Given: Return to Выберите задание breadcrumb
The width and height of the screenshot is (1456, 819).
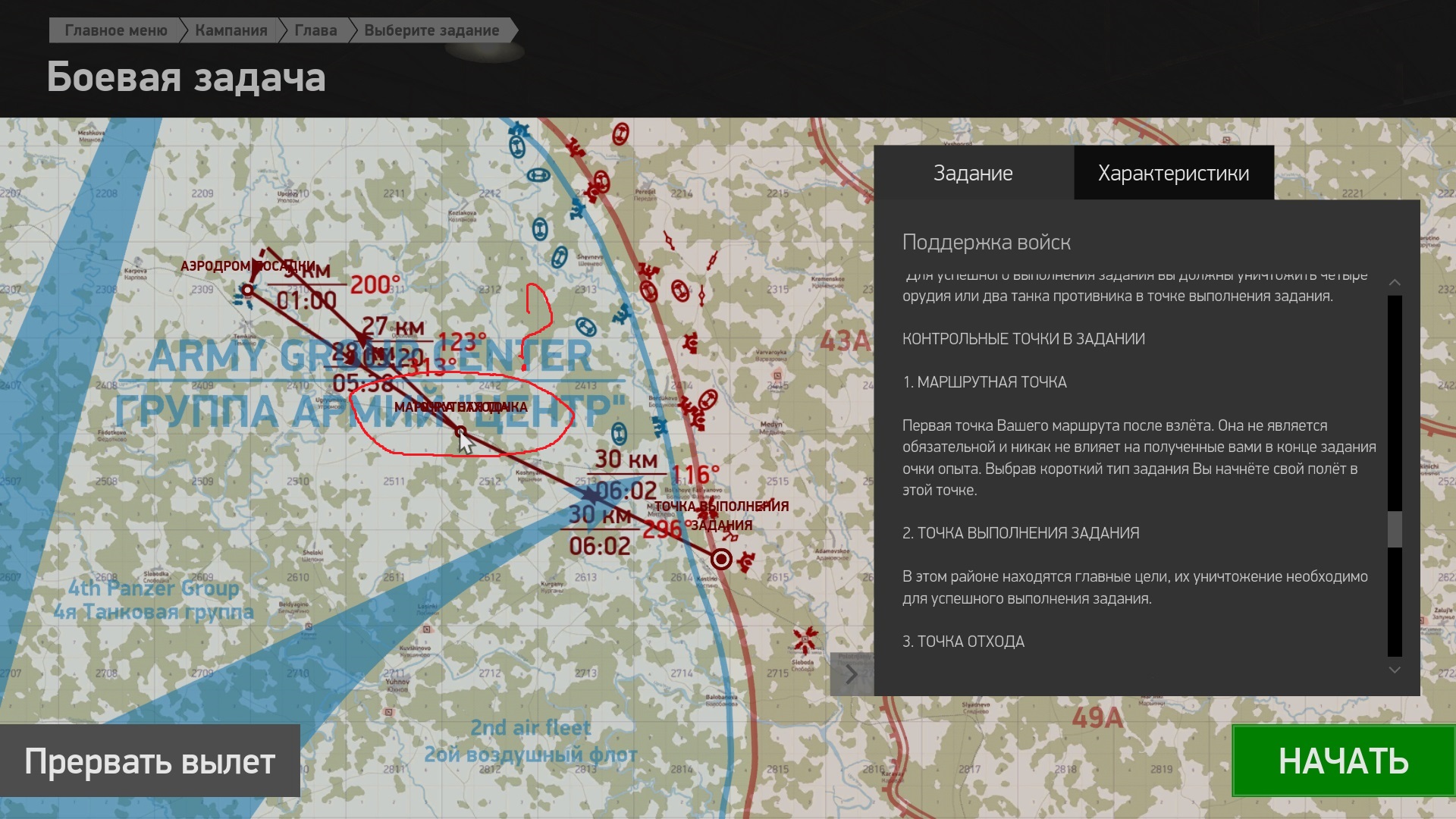Looking at the screenshot, I should (x=431, y=30).
